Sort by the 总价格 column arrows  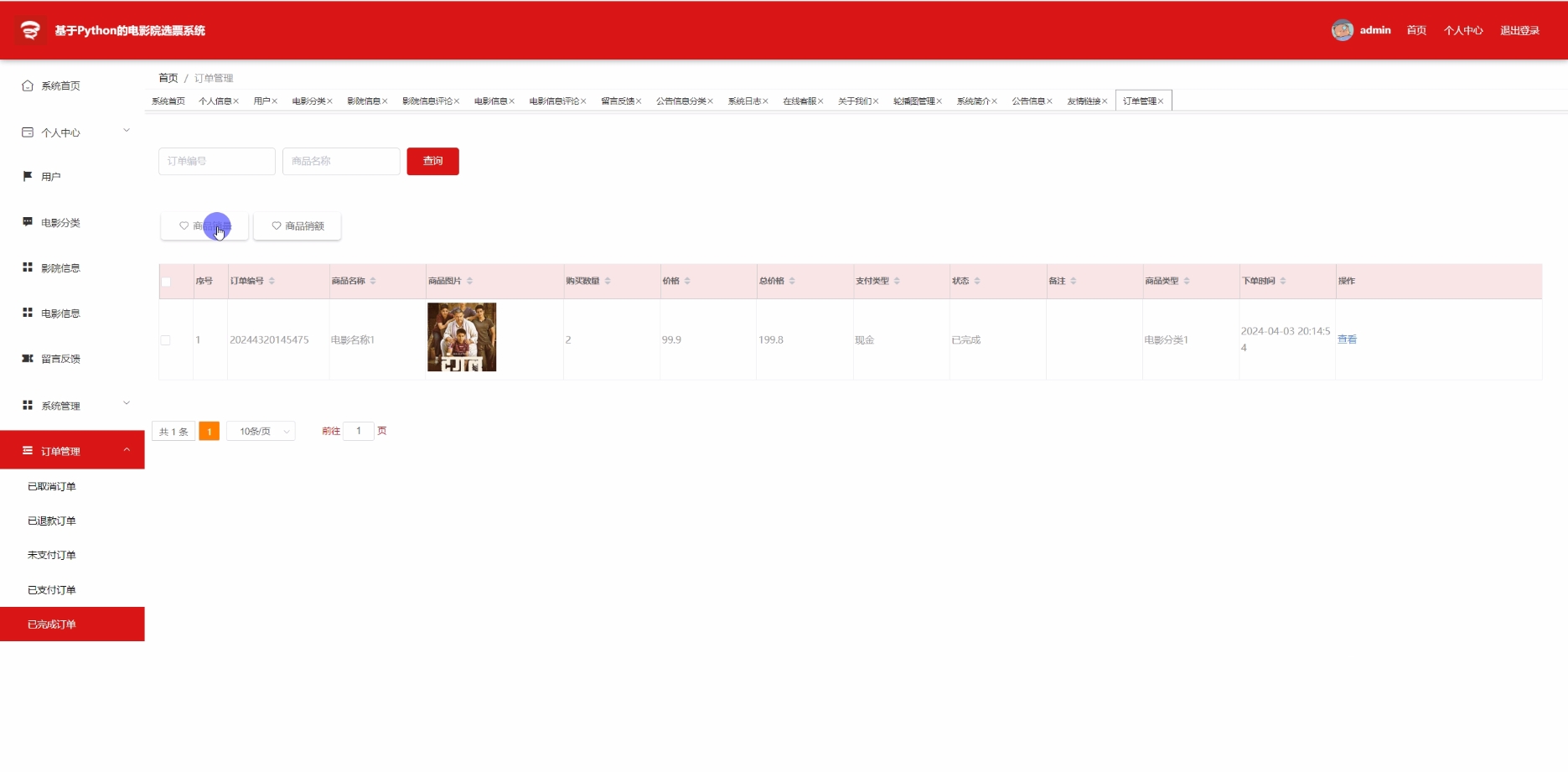point(792,281)
